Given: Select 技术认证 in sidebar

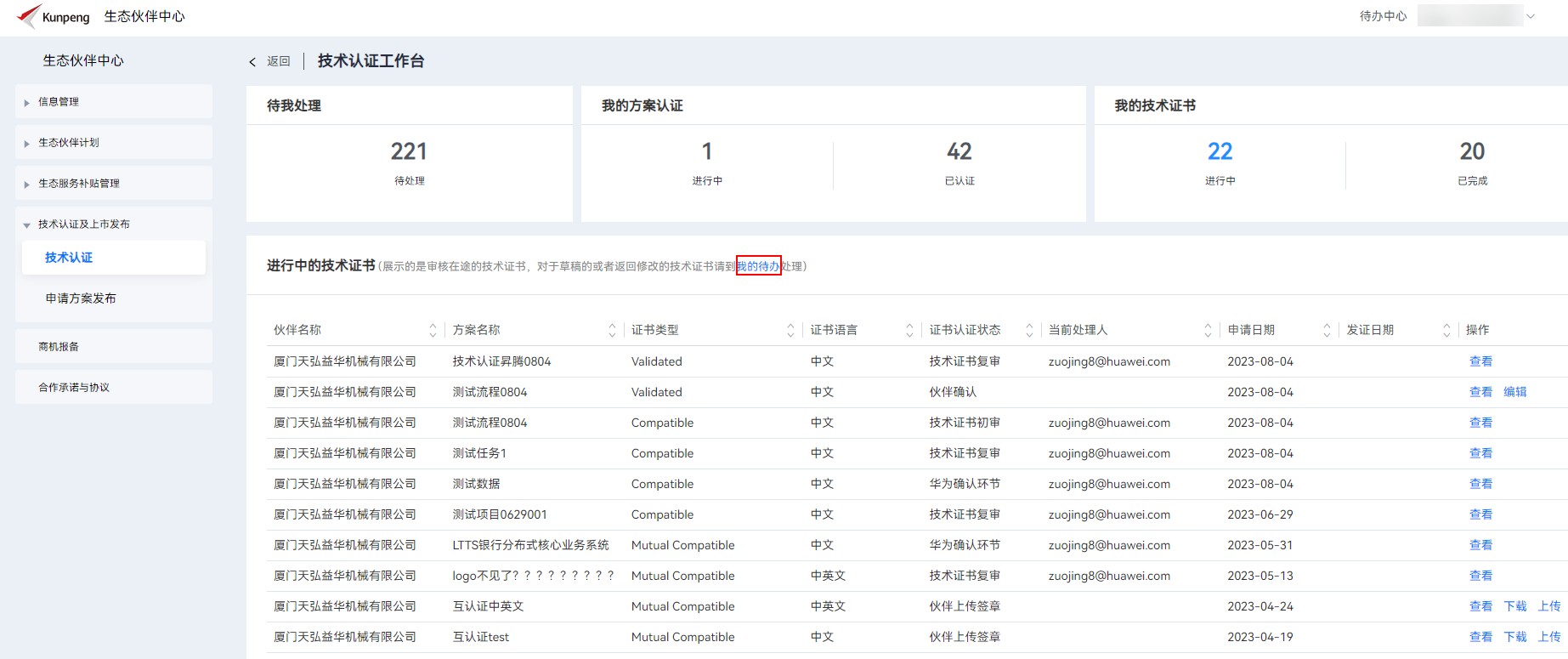Looking at the screenshot, I should (114, 258).
